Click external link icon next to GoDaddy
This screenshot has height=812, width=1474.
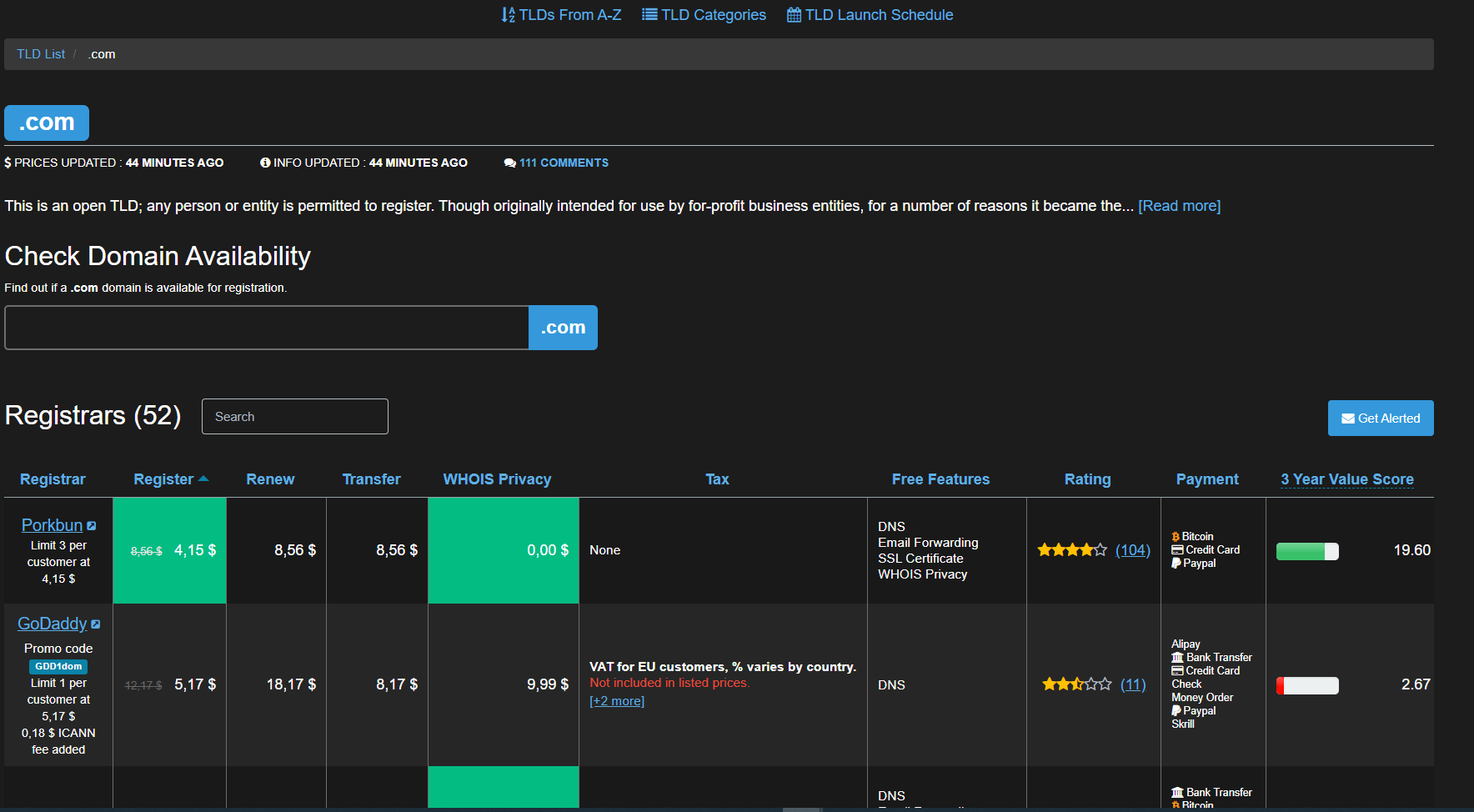point(96,624)
